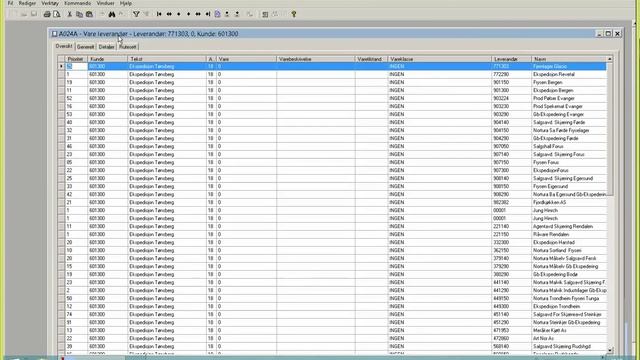640x360 pixels.
Task: Select the name cell Art Nor As
Action: [x=569, y=338]
